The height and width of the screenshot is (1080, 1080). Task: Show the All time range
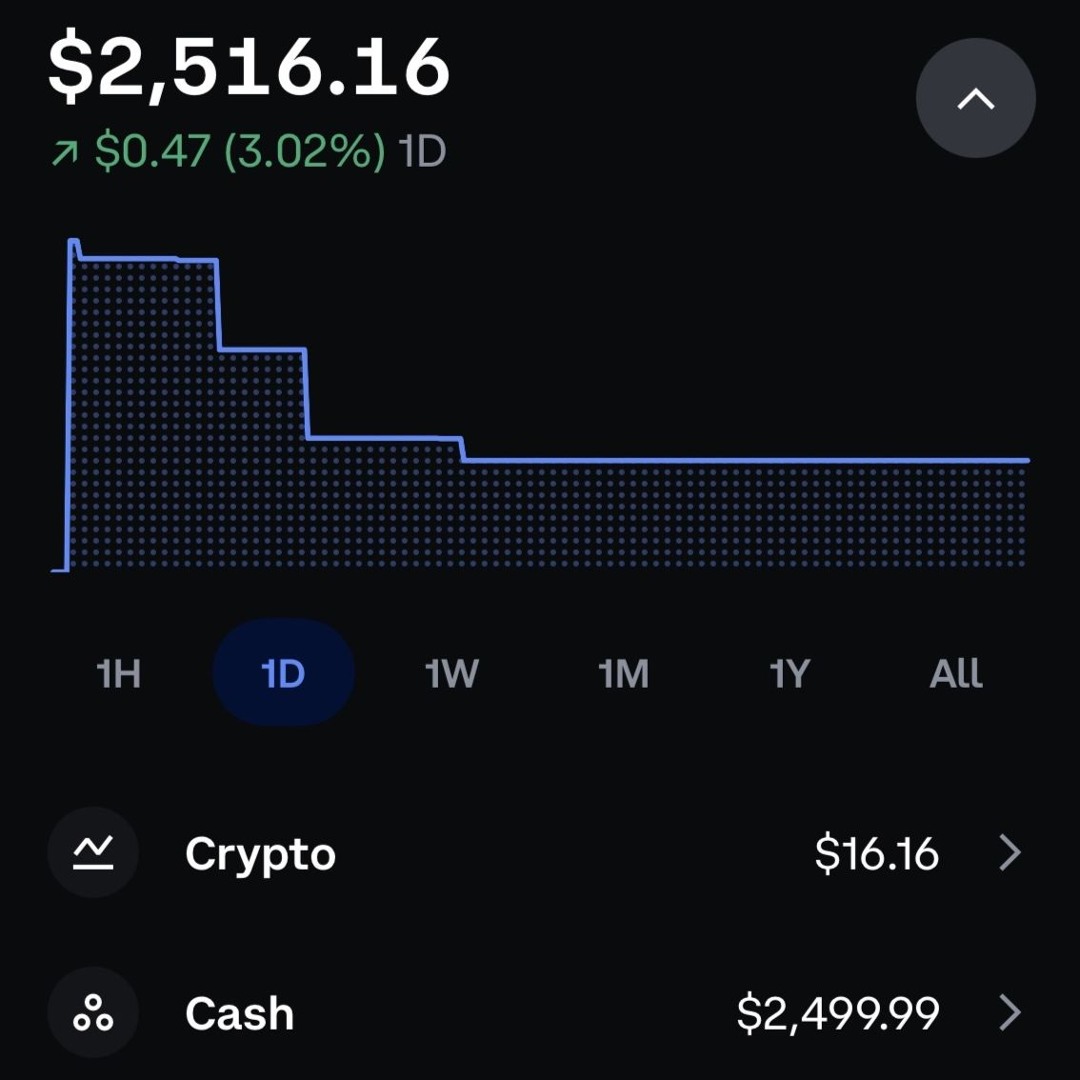point(955,673)
